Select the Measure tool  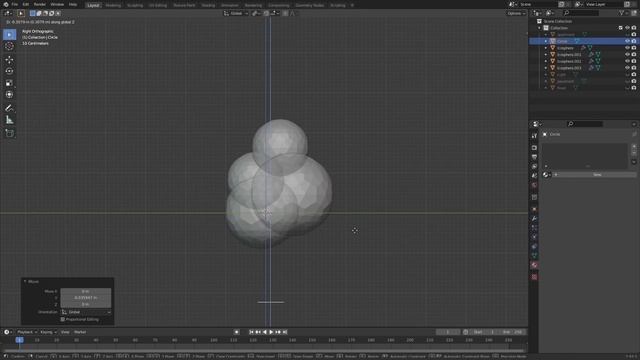[9, 120]
